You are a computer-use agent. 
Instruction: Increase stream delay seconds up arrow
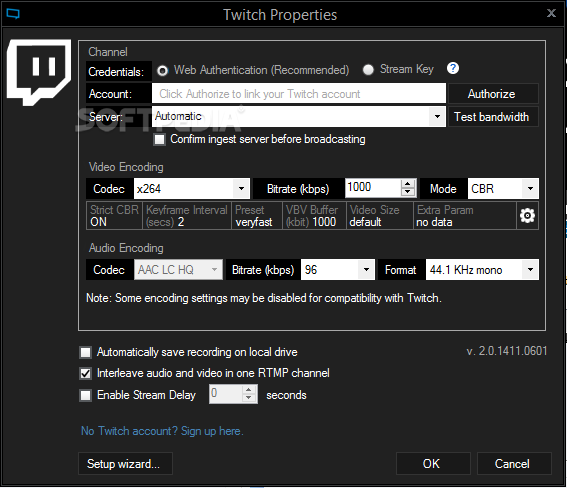pos(248,390)
